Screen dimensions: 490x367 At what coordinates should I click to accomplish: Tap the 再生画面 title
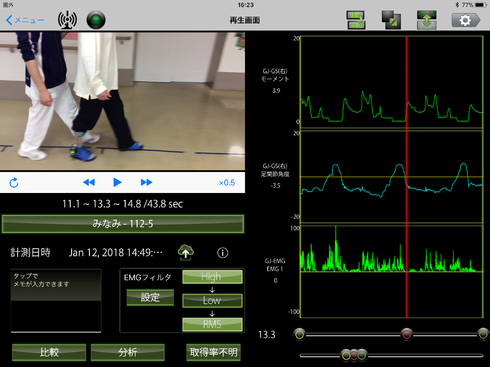[x=245, y=20]
